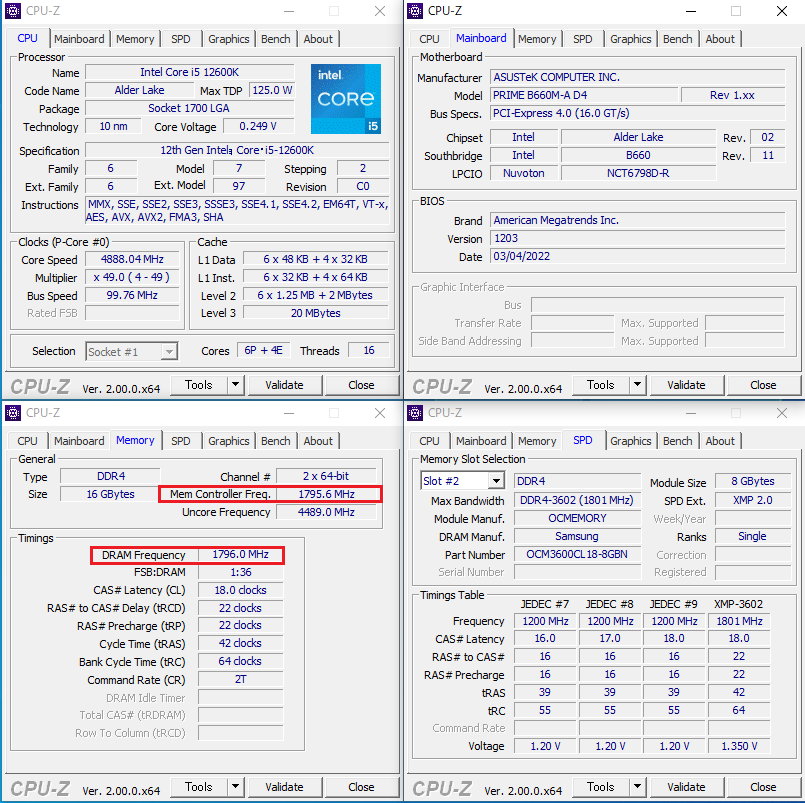Click Close button in SPD window
Image resolution: width=805 pixels, height=803 pixels.
tap(763, 787)
